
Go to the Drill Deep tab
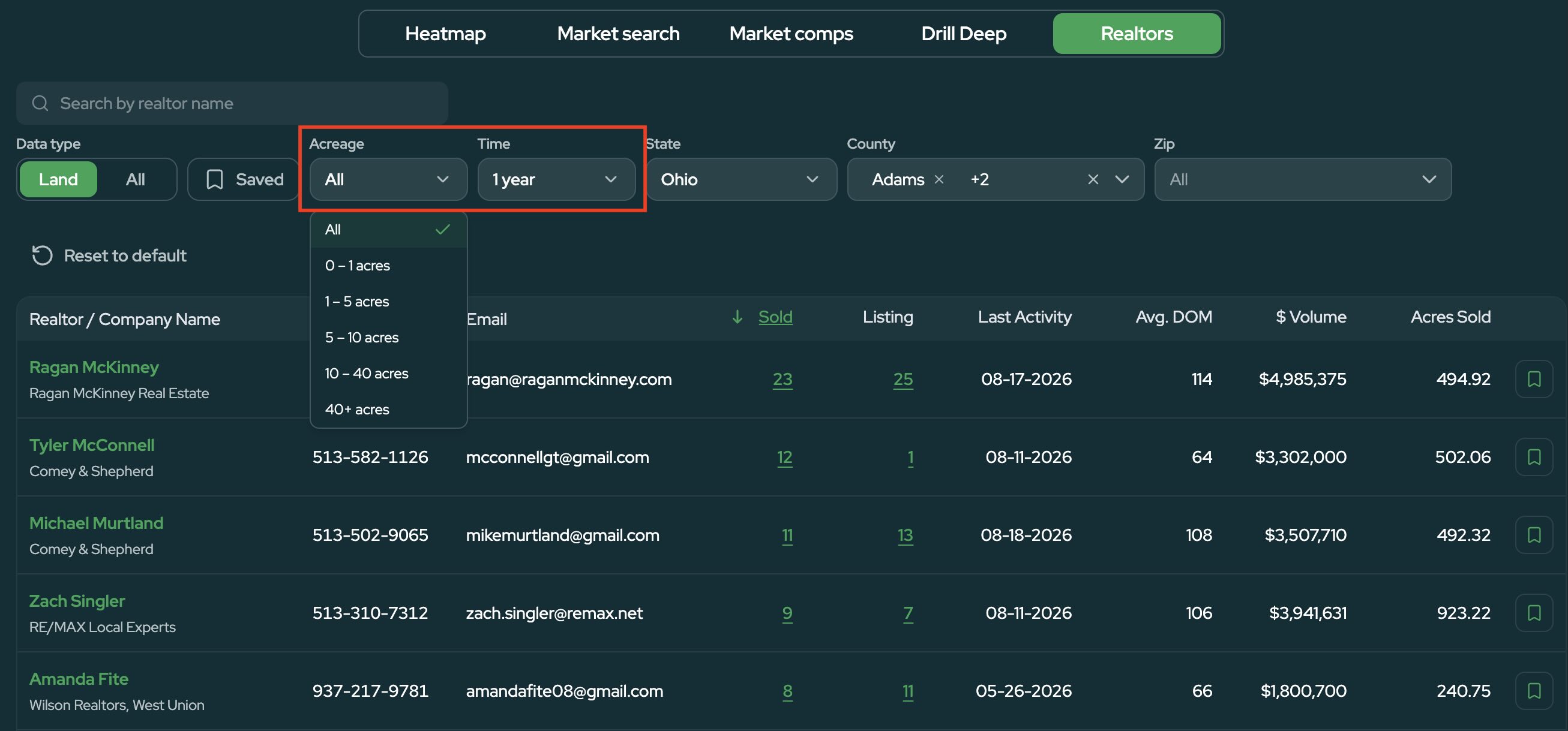pyautogui.click(x=964, y=34)
